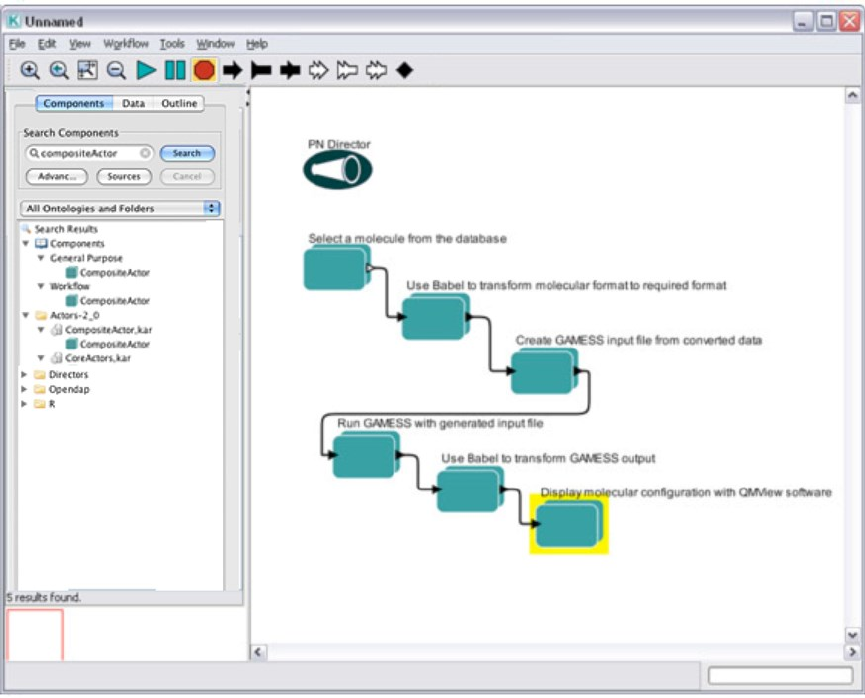865x698 pixels.
Task: Select the highlighted QMView display actor
Action: [x=569, y=524]
